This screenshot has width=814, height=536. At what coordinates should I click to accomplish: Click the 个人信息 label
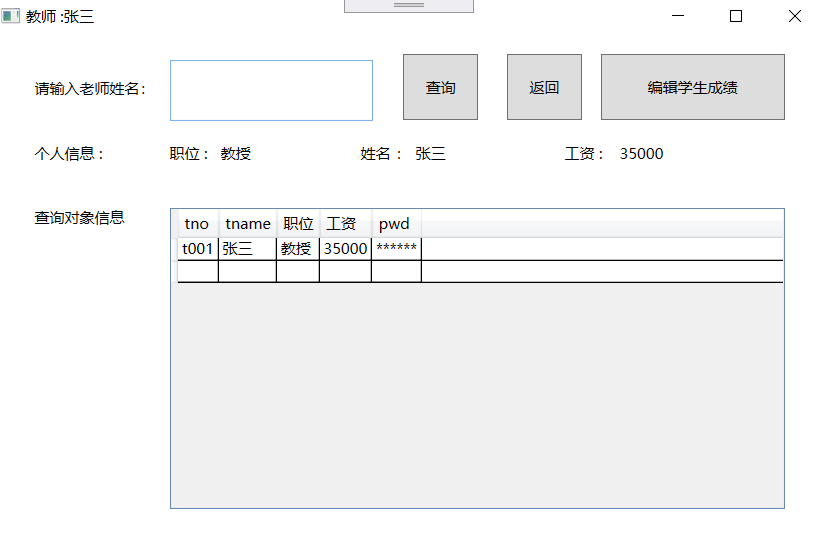70,154
